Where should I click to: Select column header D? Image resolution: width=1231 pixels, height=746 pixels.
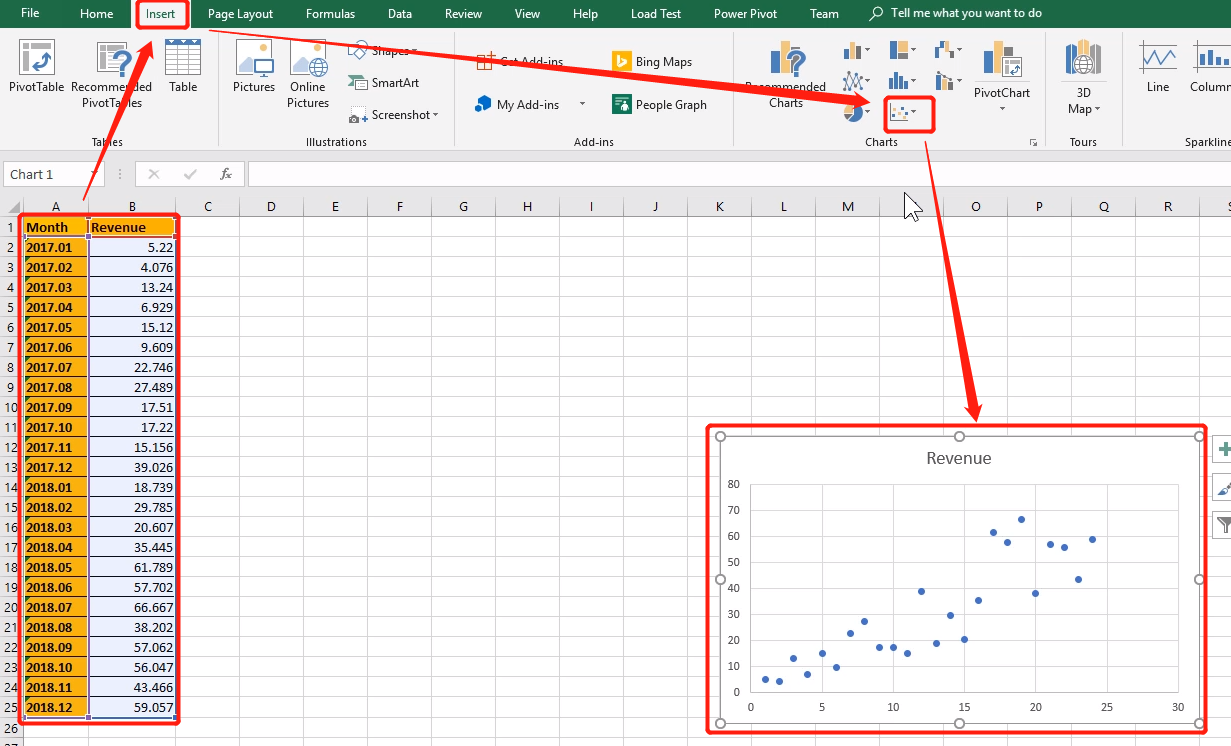[x=271, y=207]
